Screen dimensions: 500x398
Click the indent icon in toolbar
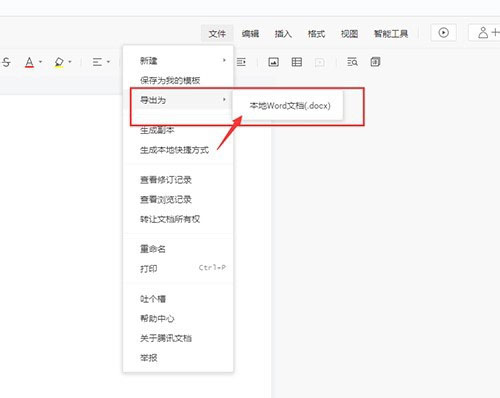pos(241,62)
